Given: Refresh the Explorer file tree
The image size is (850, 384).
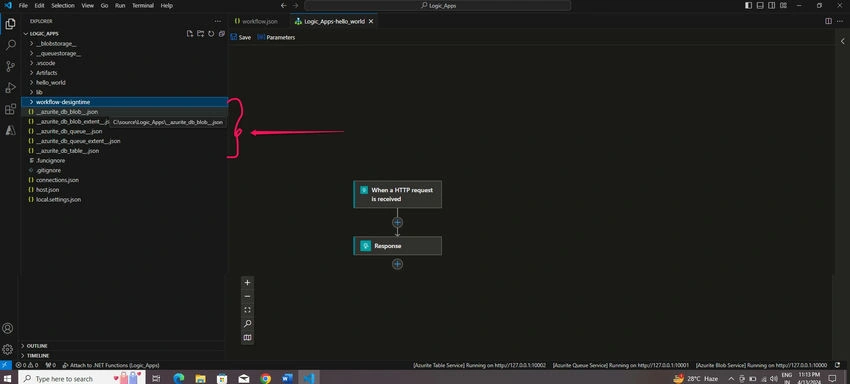Looking at the screenshot, I should pyautogui.click(x=211, y=34).
